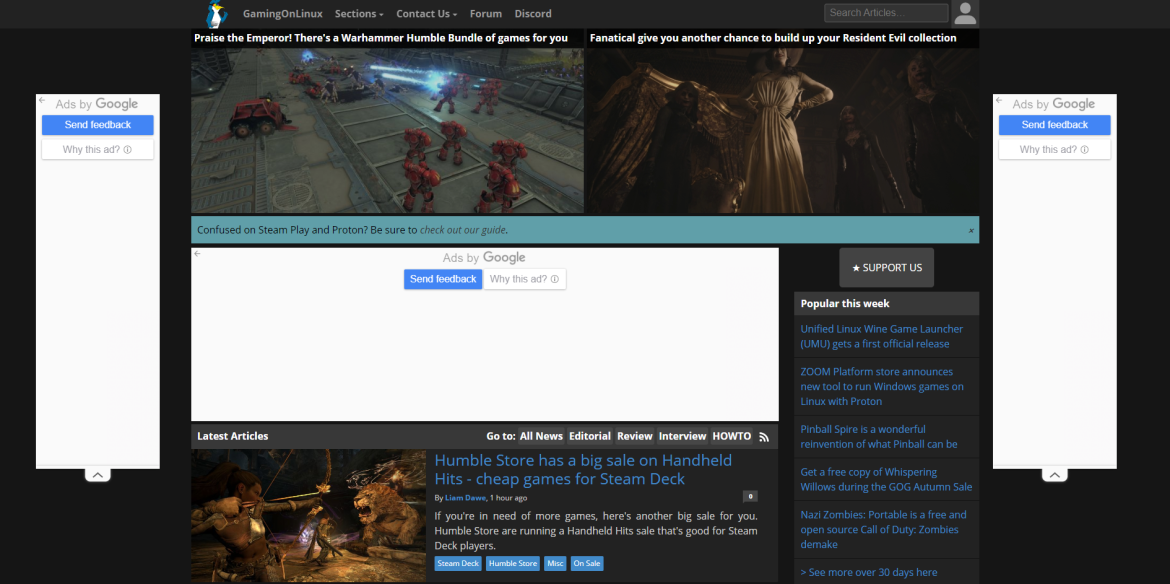Open the Fanatical Resident Evil headline
The height and width of the screenshot is (584, 1170).
(x=773, y=38)
